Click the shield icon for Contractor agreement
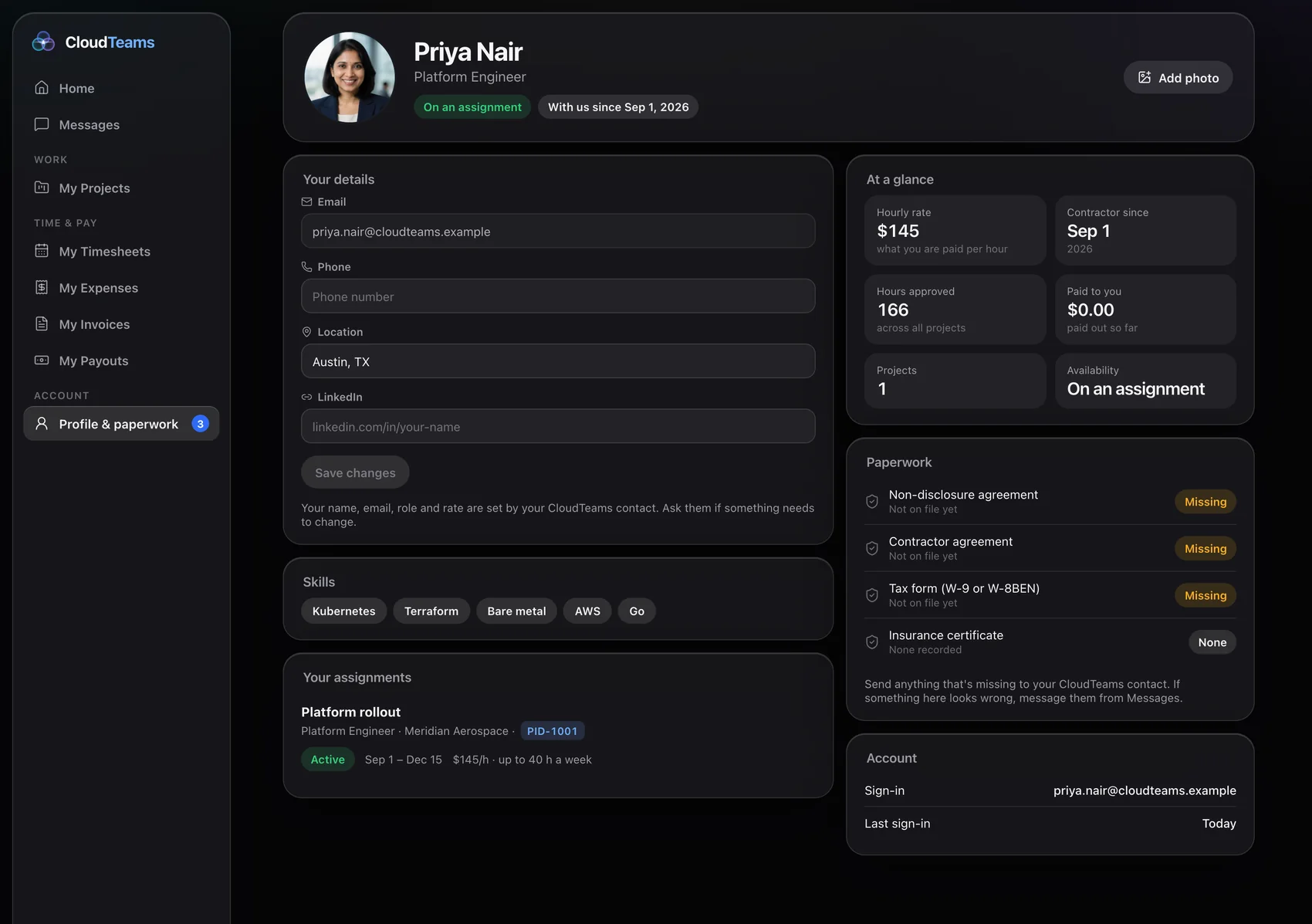Image resolution: width=1312 pixels, height=924 pixels. click(x=872, y=549)
